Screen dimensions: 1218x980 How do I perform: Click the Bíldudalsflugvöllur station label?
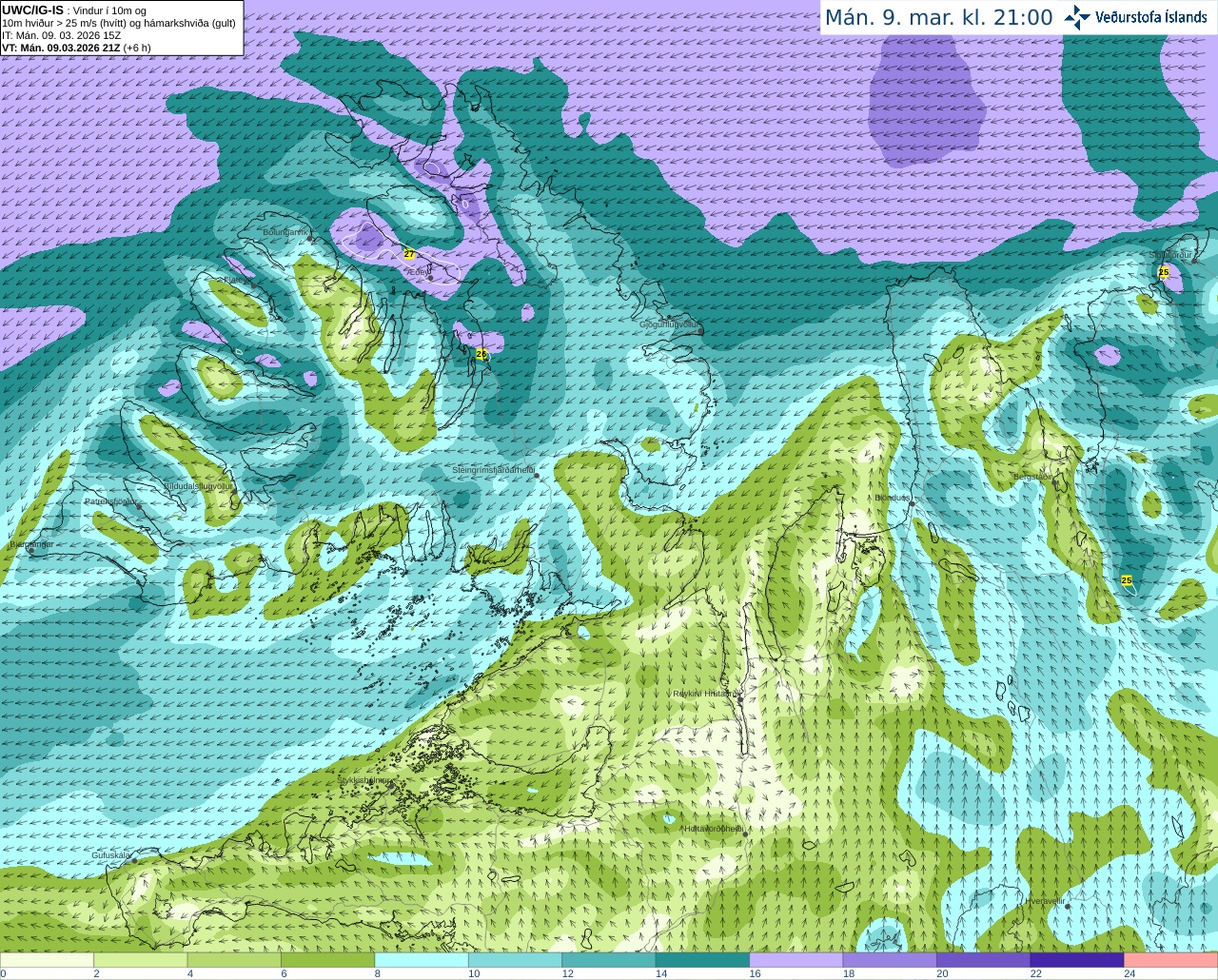coord(198,485)
